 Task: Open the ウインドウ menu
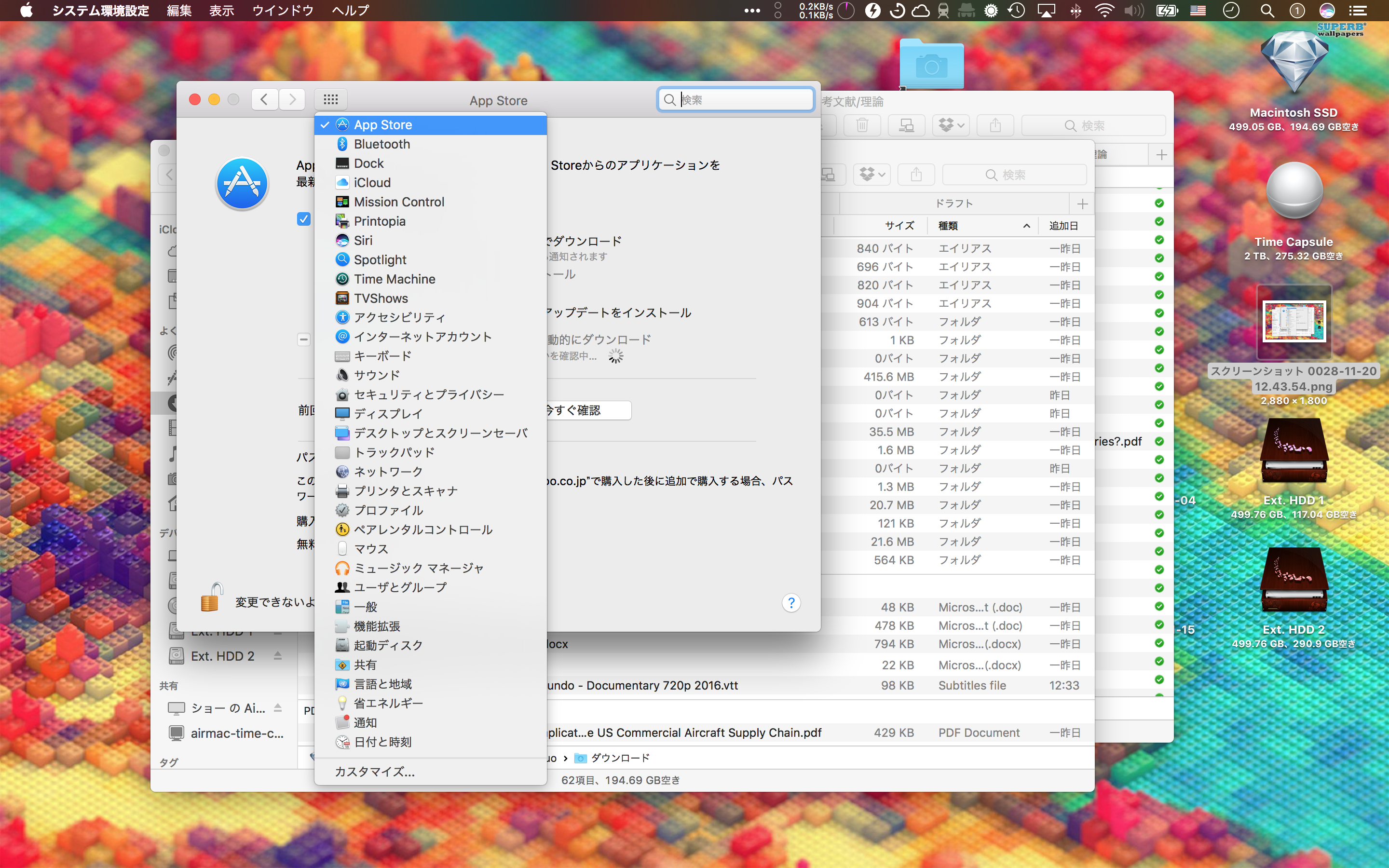point(283,10)
